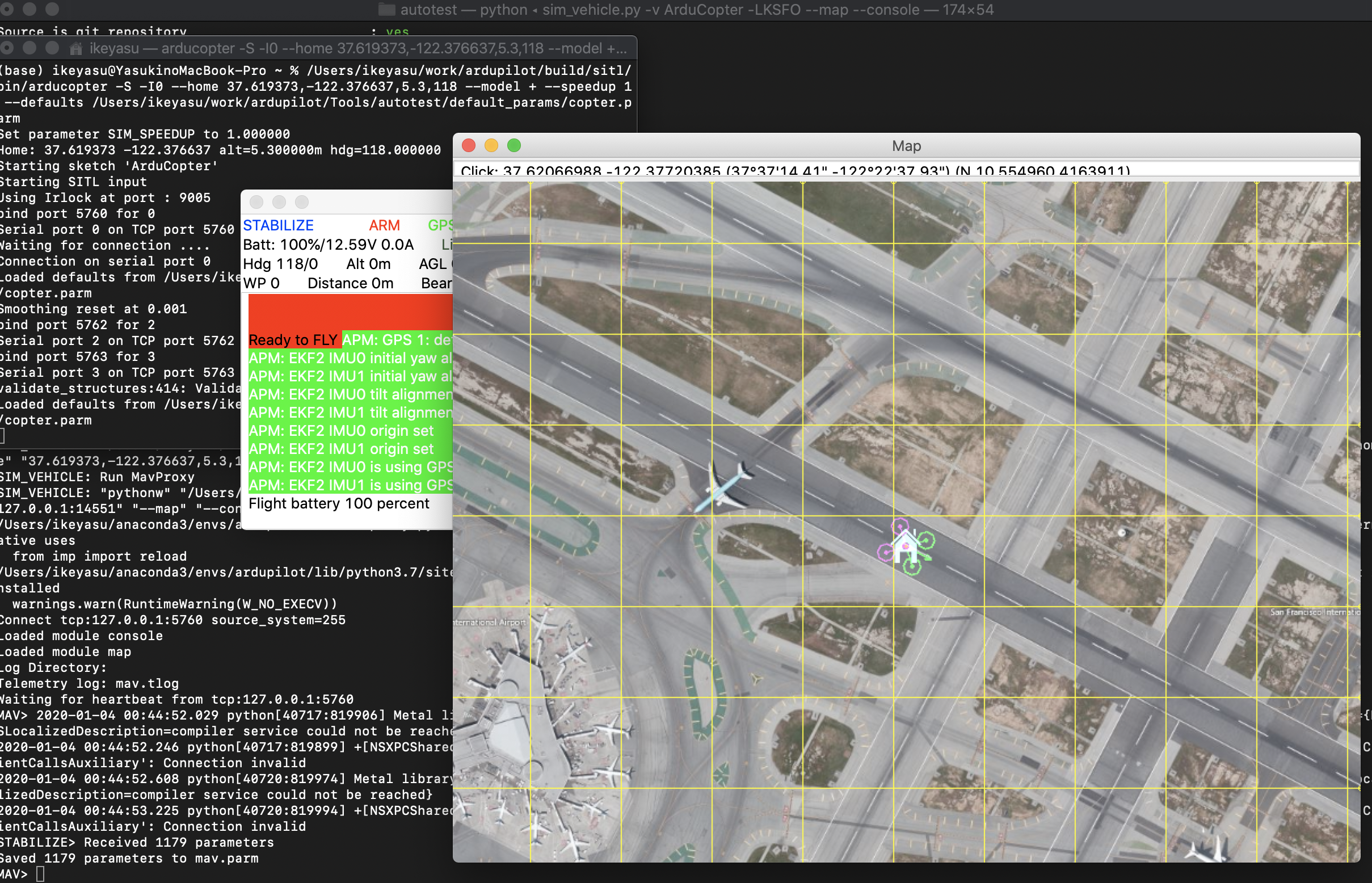Click the house icon in arducopter terminal title
1372x883 pixels.
click(x=76, y=49)
